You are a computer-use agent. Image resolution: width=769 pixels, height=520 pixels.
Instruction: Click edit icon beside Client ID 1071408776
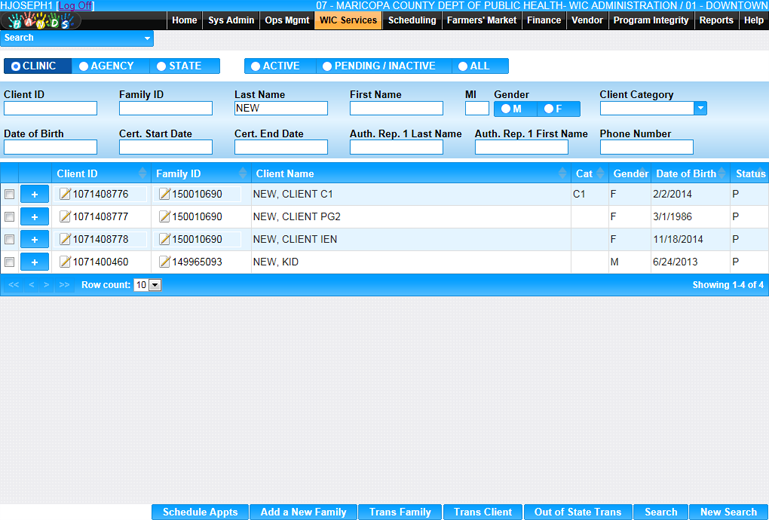coord(65,194)
